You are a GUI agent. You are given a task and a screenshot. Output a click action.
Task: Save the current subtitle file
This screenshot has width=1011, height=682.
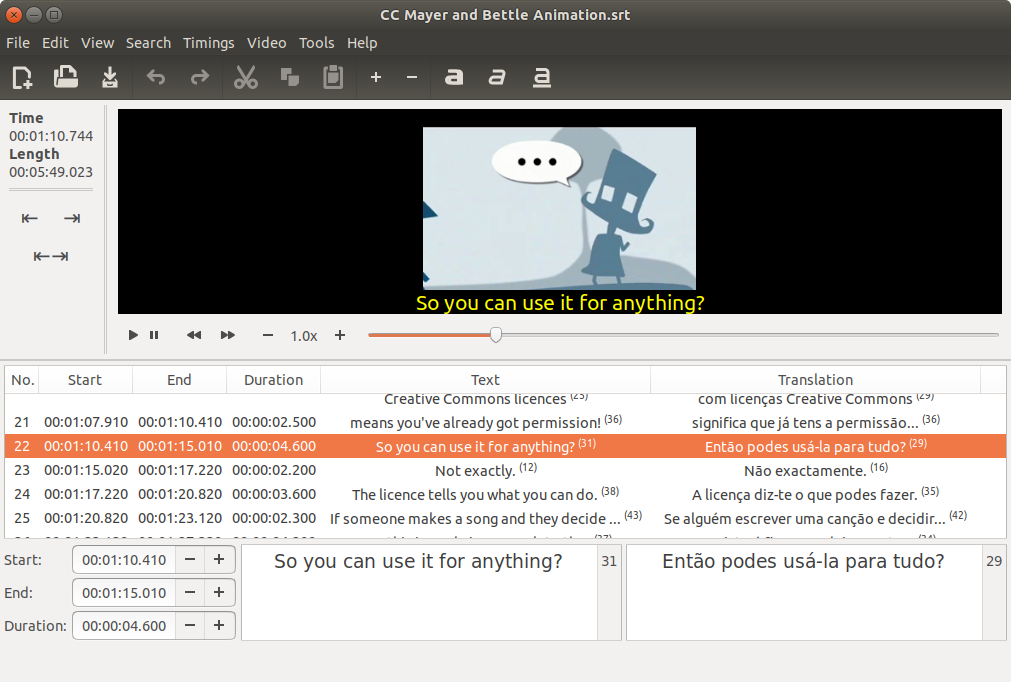pyautogui.click(x=110, y=77)
